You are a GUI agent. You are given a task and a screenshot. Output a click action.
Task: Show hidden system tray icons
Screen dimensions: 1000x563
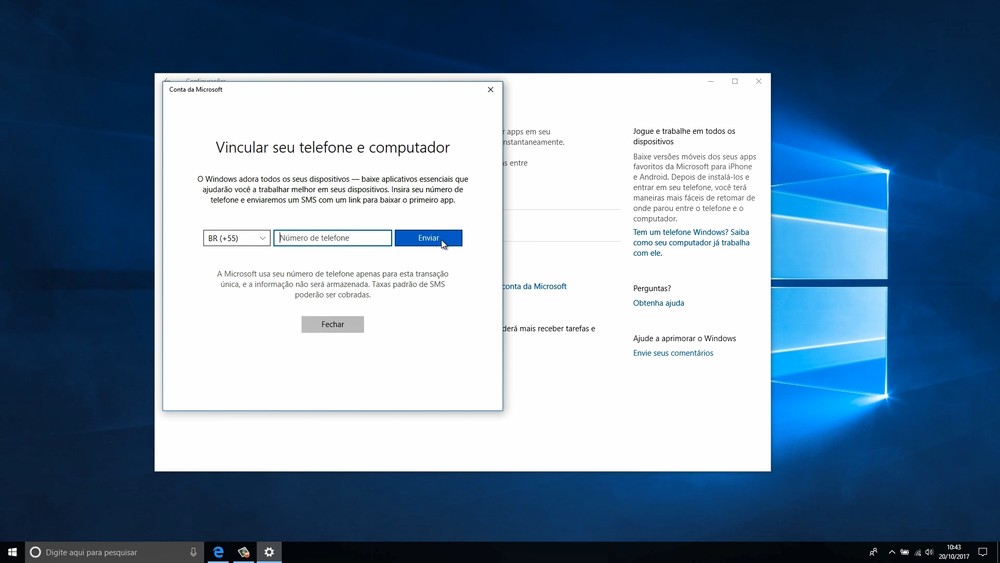click(892, 552)
